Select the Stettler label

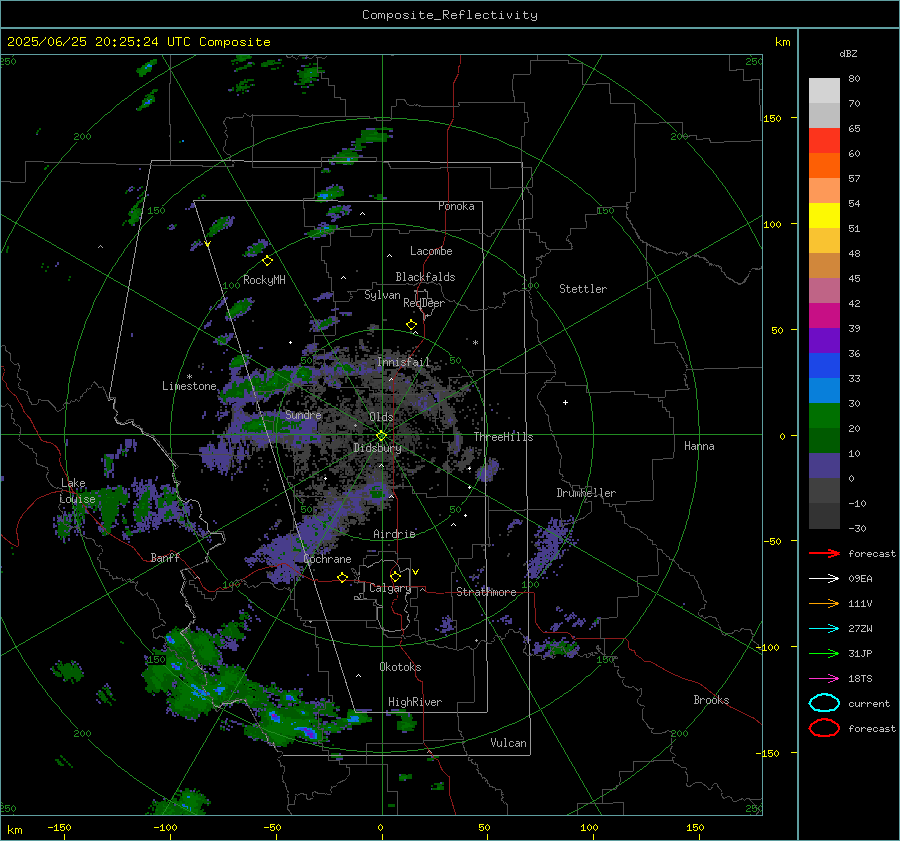(583, 289)
